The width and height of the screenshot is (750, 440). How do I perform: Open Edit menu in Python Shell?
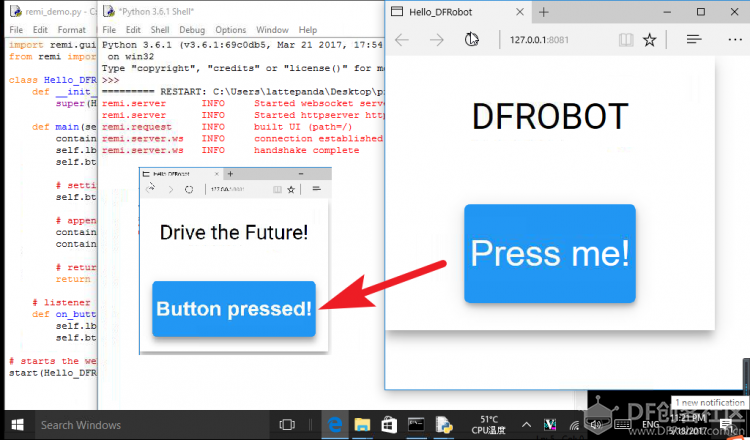(133, 30)
